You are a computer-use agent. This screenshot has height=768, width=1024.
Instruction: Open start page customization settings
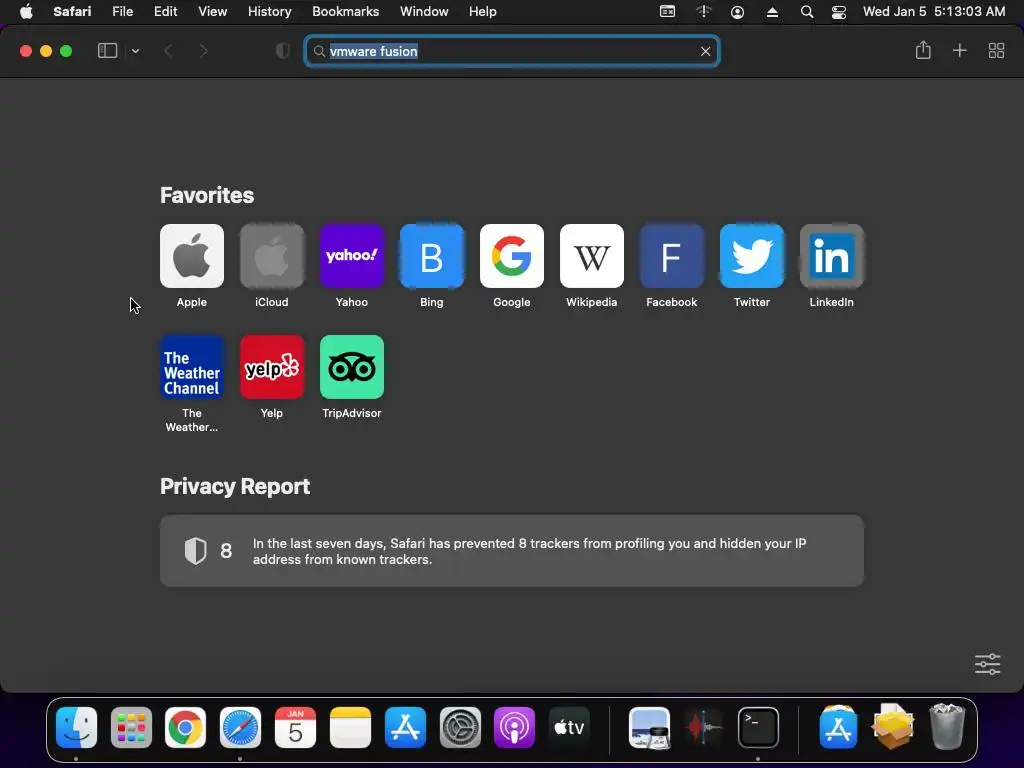click(x=987, y=664)
